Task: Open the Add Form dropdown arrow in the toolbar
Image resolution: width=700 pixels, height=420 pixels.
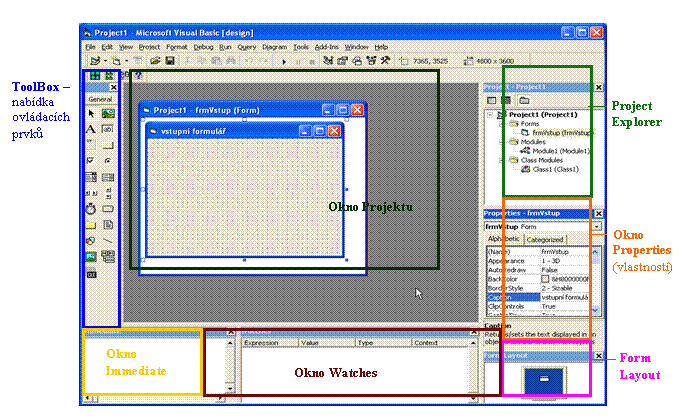Action: click(126, 61)
